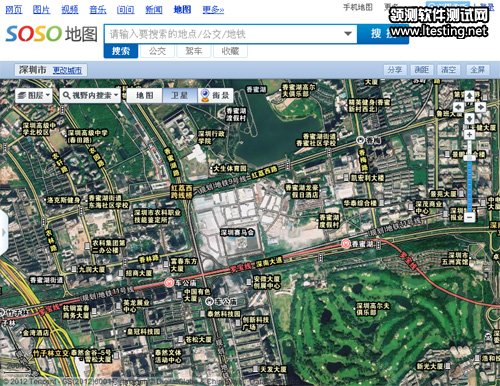Open the 视频 video link
Screen dimensions: 500x386
pos(70,9)
